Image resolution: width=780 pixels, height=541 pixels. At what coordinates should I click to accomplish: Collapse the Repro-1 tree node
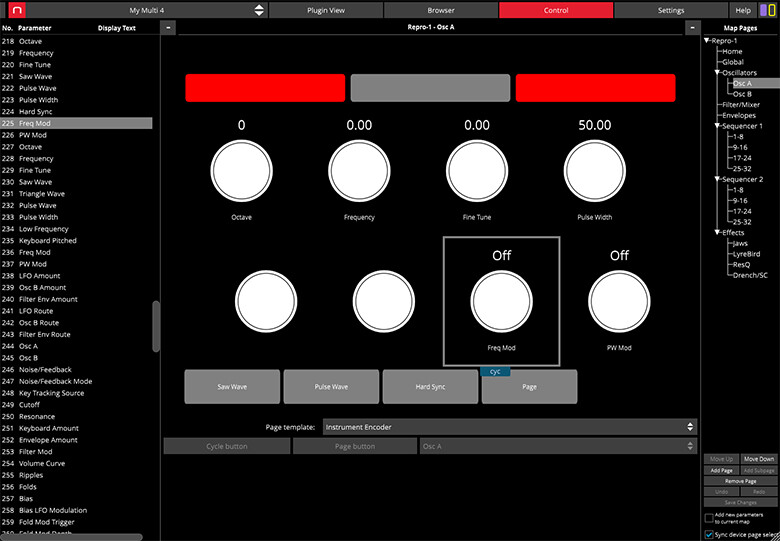tap(707, 41)
